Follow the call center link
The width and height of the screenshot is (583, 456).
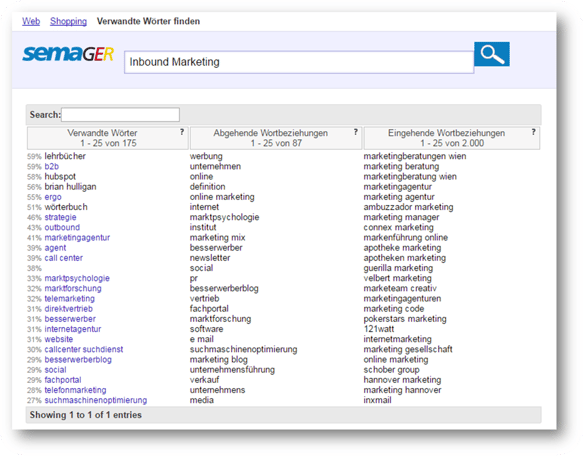64,258
